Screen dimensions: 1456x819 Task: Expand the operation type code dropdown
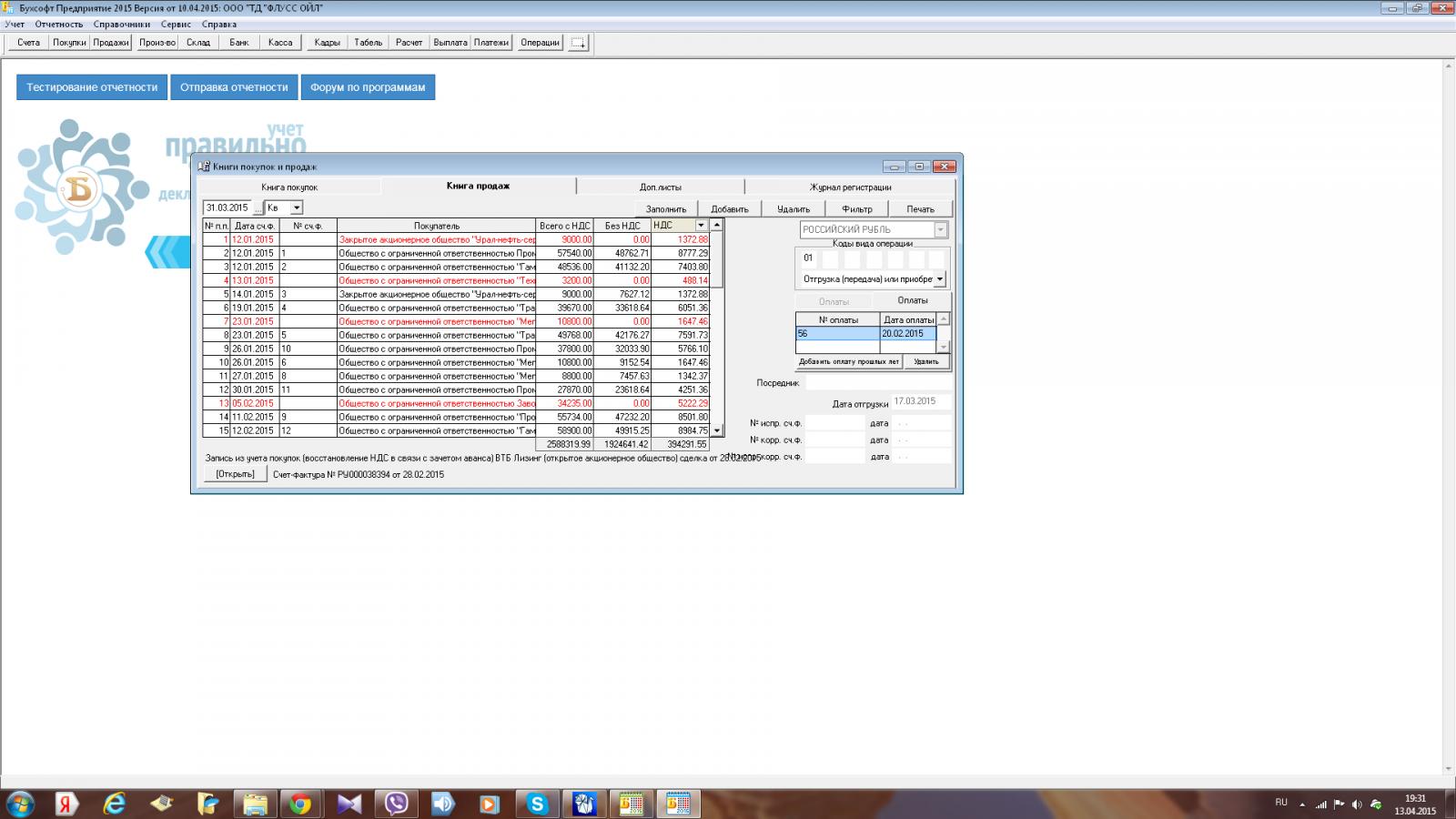coord(940,279)
